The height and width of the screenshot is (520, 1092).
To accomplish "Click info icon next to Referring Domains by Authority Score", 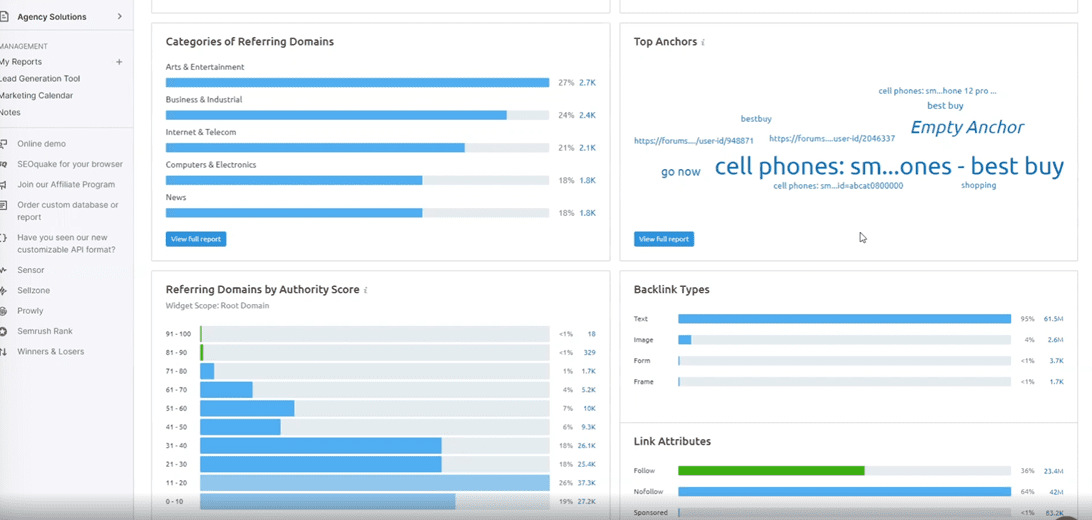I will tap(366, 290).
